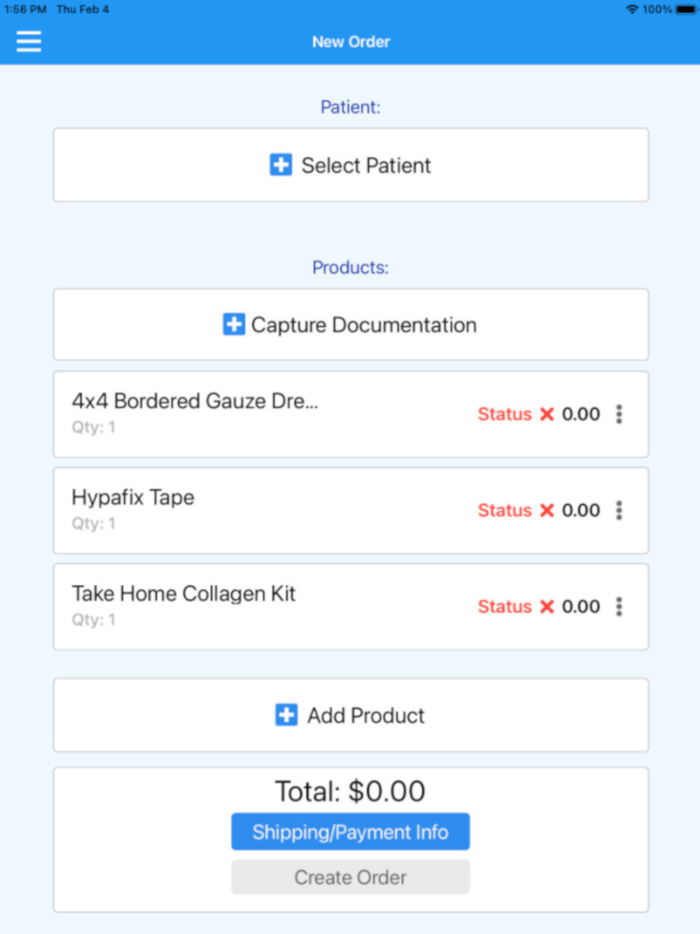Click the Total: $0.00 amount
700x934 pixels.
(350, 790)
